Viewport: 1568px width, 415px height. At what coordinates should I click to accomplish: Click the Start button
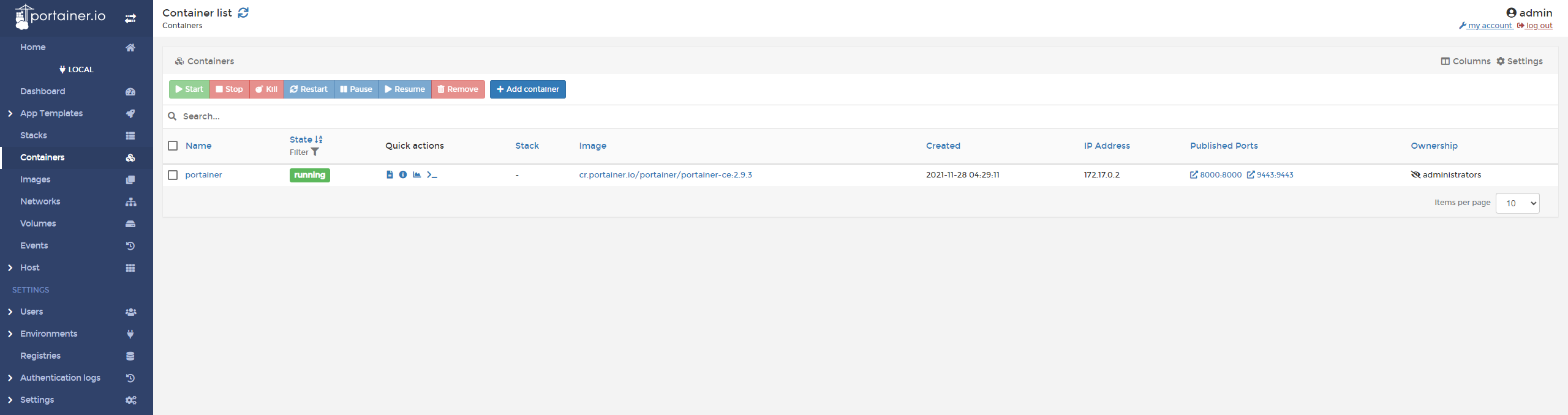(189, 89)
